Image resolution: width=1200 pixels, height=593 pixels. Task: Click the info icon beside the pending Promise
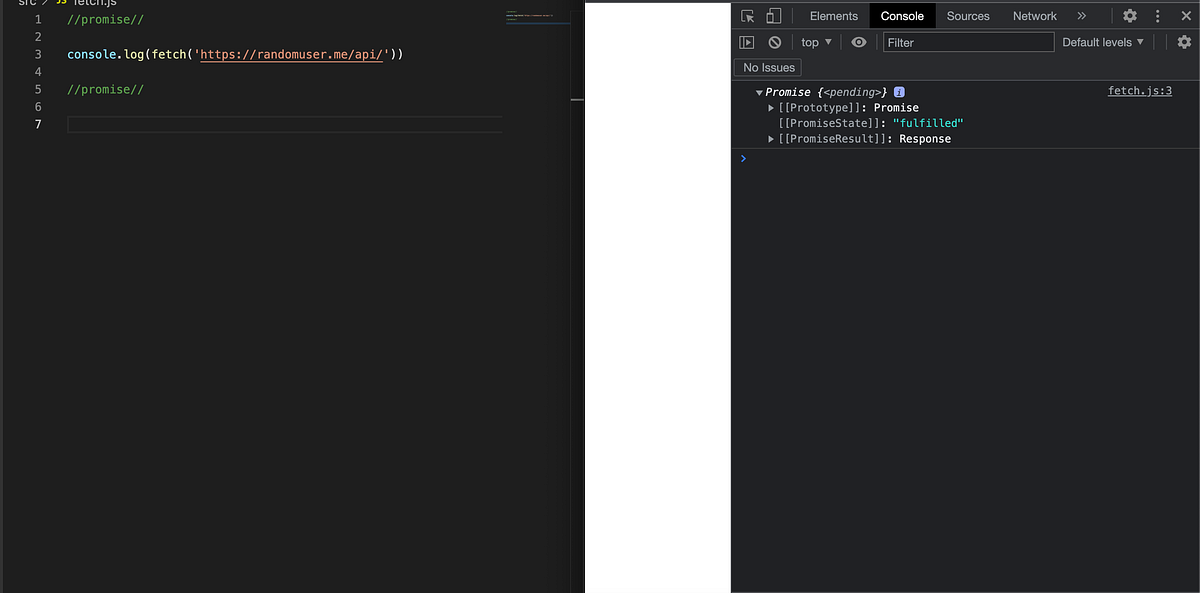point(898,91)
